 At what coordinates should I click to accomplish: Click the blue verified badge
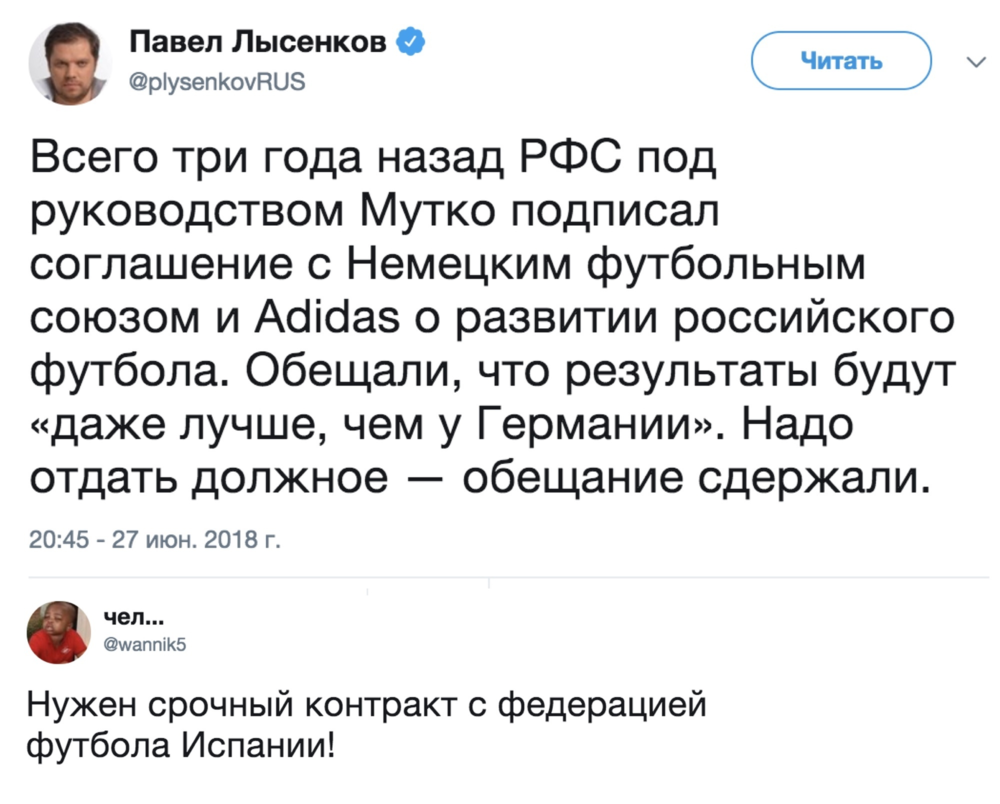click(412, 43)
